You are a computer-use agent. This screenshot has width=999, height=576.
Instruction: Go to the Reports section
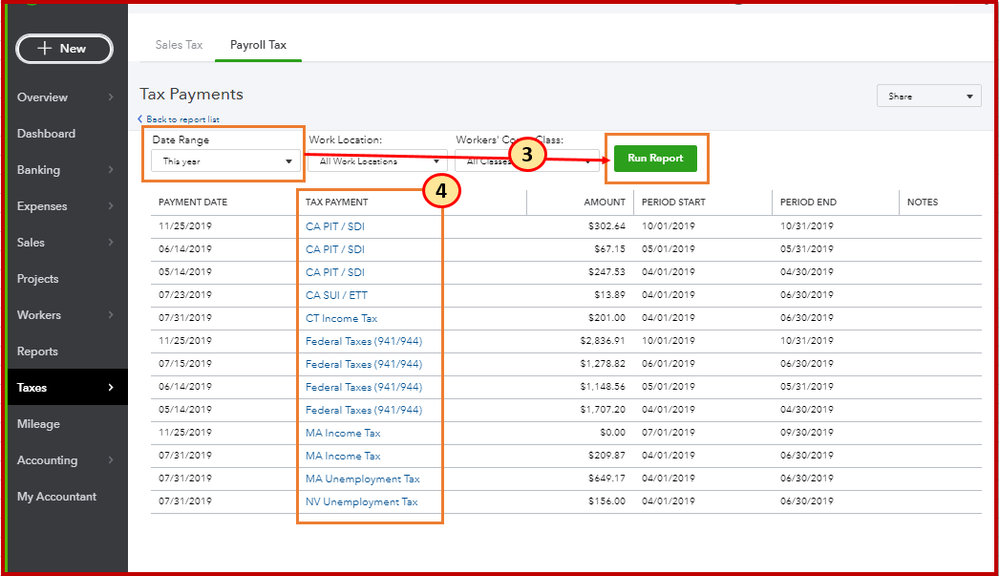38,351
